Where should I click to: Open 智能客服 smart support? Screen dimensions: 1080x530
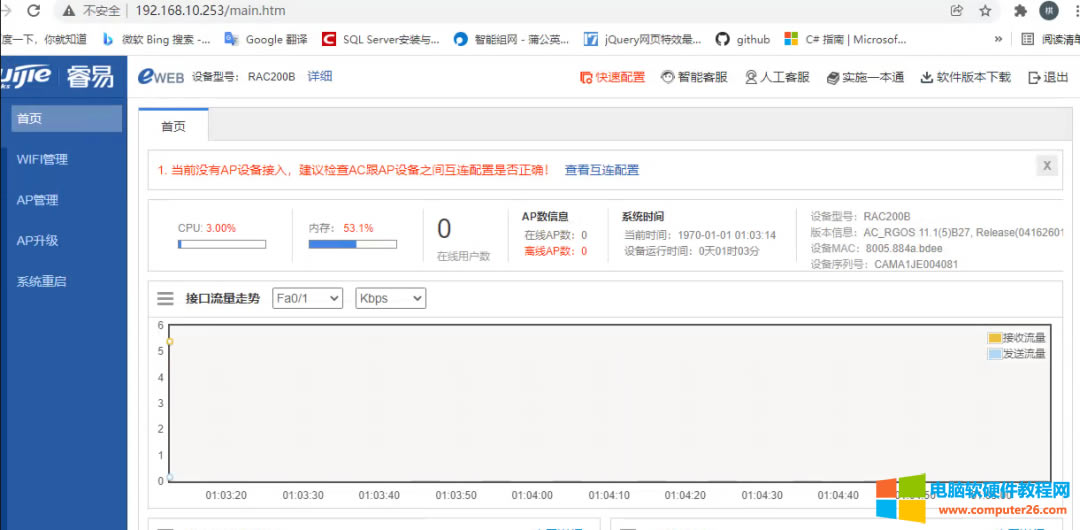694,77
